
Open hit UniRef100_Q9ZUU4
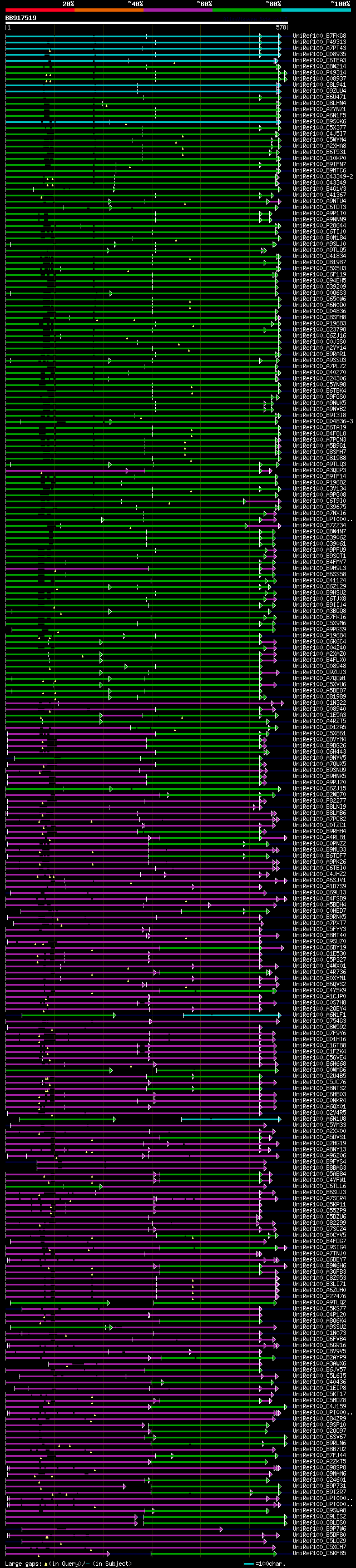point(319,91)
